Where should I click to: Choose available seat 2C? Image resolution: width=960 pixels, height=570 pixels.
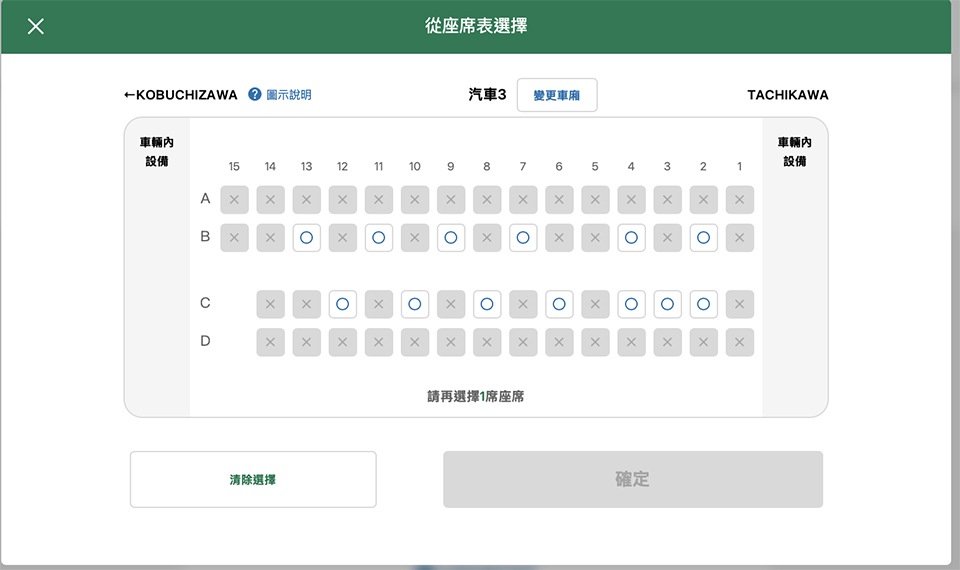(x=703, y=304)
